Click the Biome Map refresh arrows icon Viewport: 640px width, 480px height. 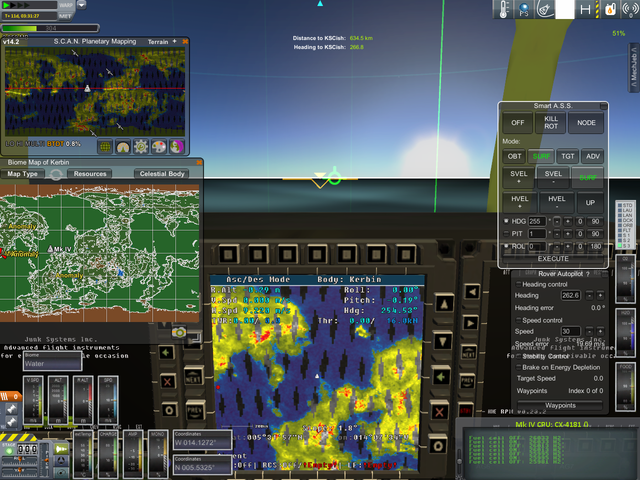pos(56,174)
